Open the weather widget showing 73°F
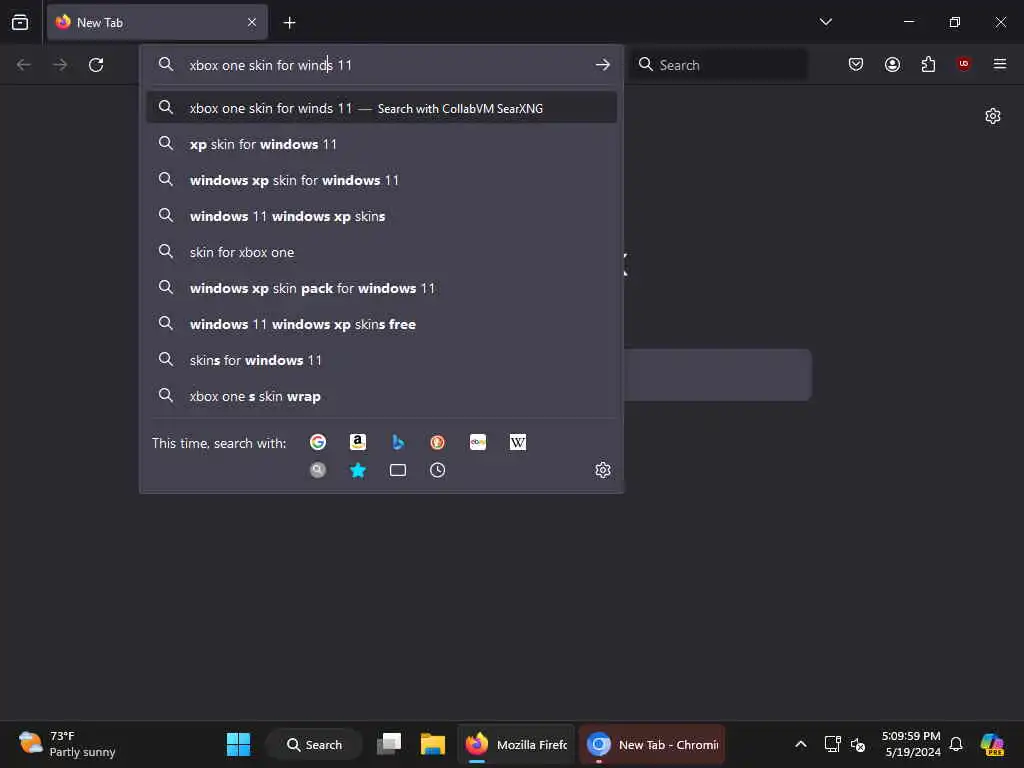Image resolution: width=1024 pixels, height=768 pixels. 67,744
